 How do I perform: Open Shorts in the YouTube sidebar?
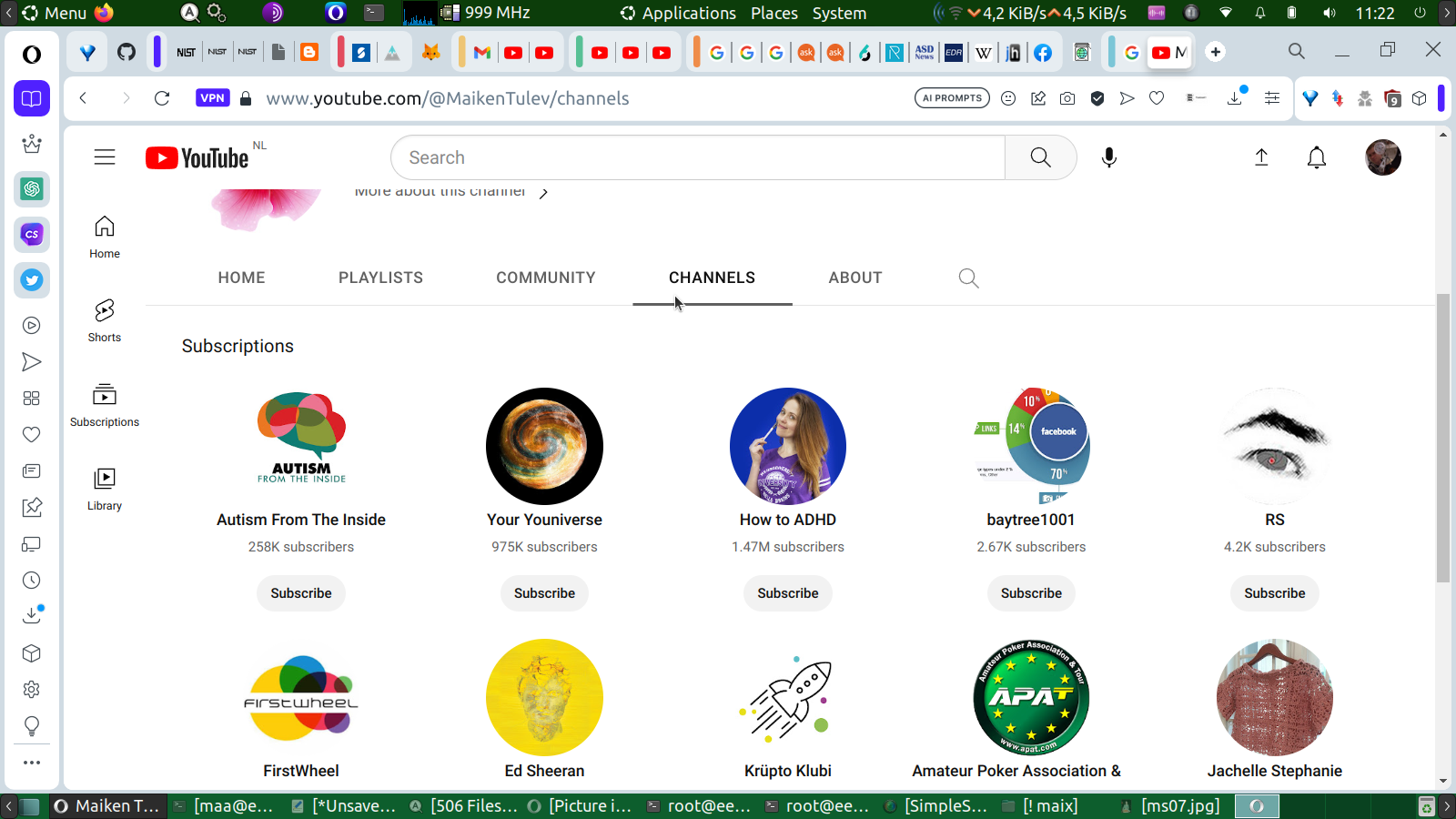(x=105, y=321)
